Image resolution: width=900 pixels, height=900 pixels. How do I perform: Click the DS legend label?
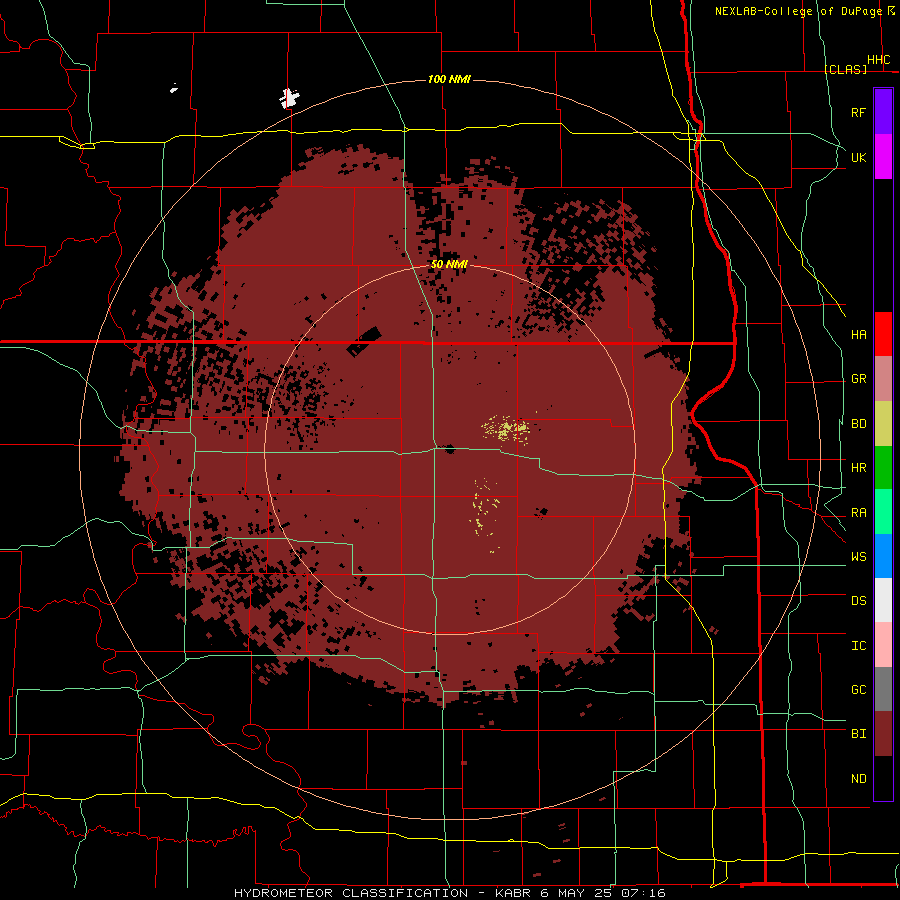coord(859,601)
